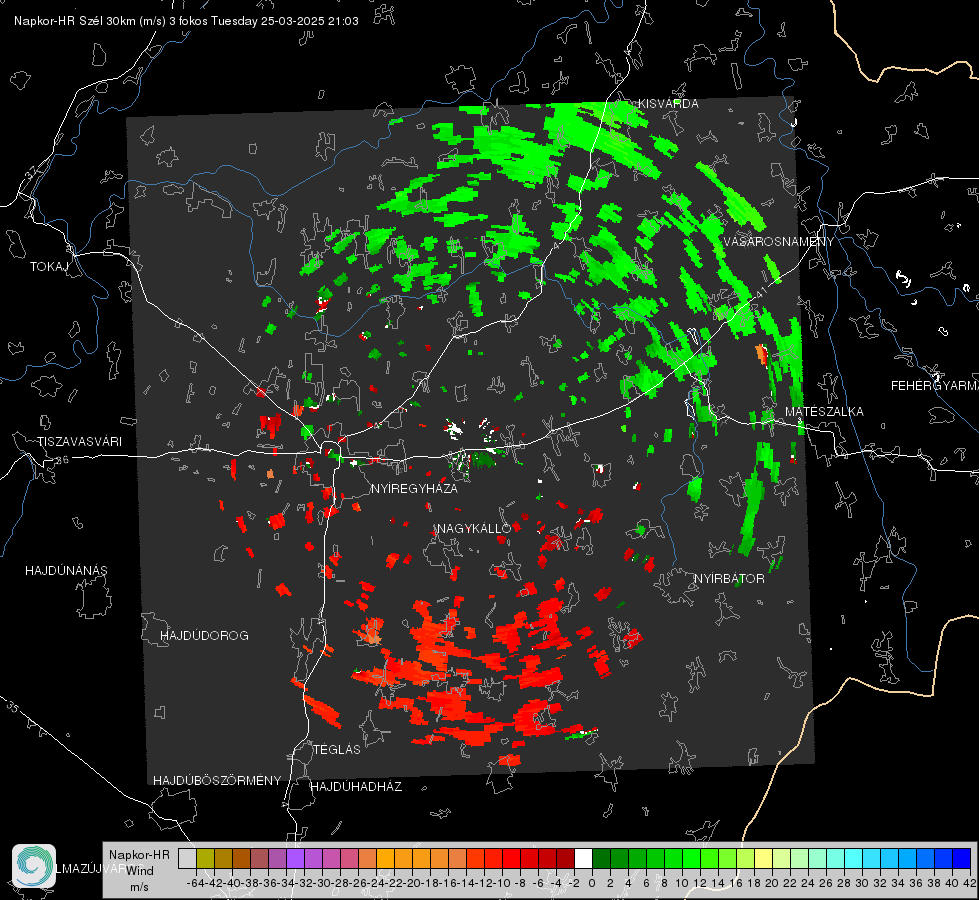This screenshot has width=979, height=900.
Task: Click the '0' legend scale value
Action: click(592, 883)
